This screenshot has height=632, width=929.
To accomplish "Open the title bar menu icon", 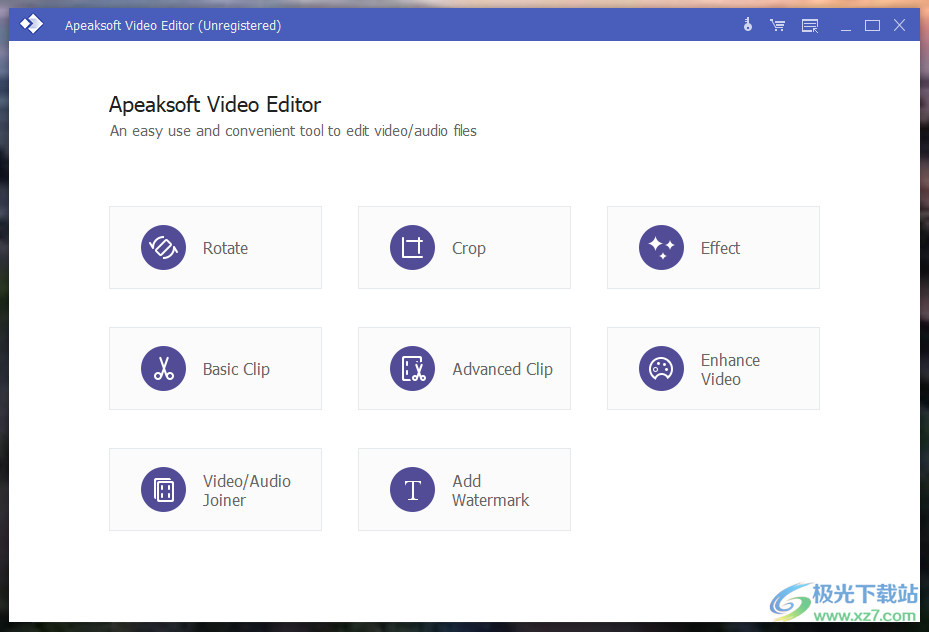I will [810, 25].
